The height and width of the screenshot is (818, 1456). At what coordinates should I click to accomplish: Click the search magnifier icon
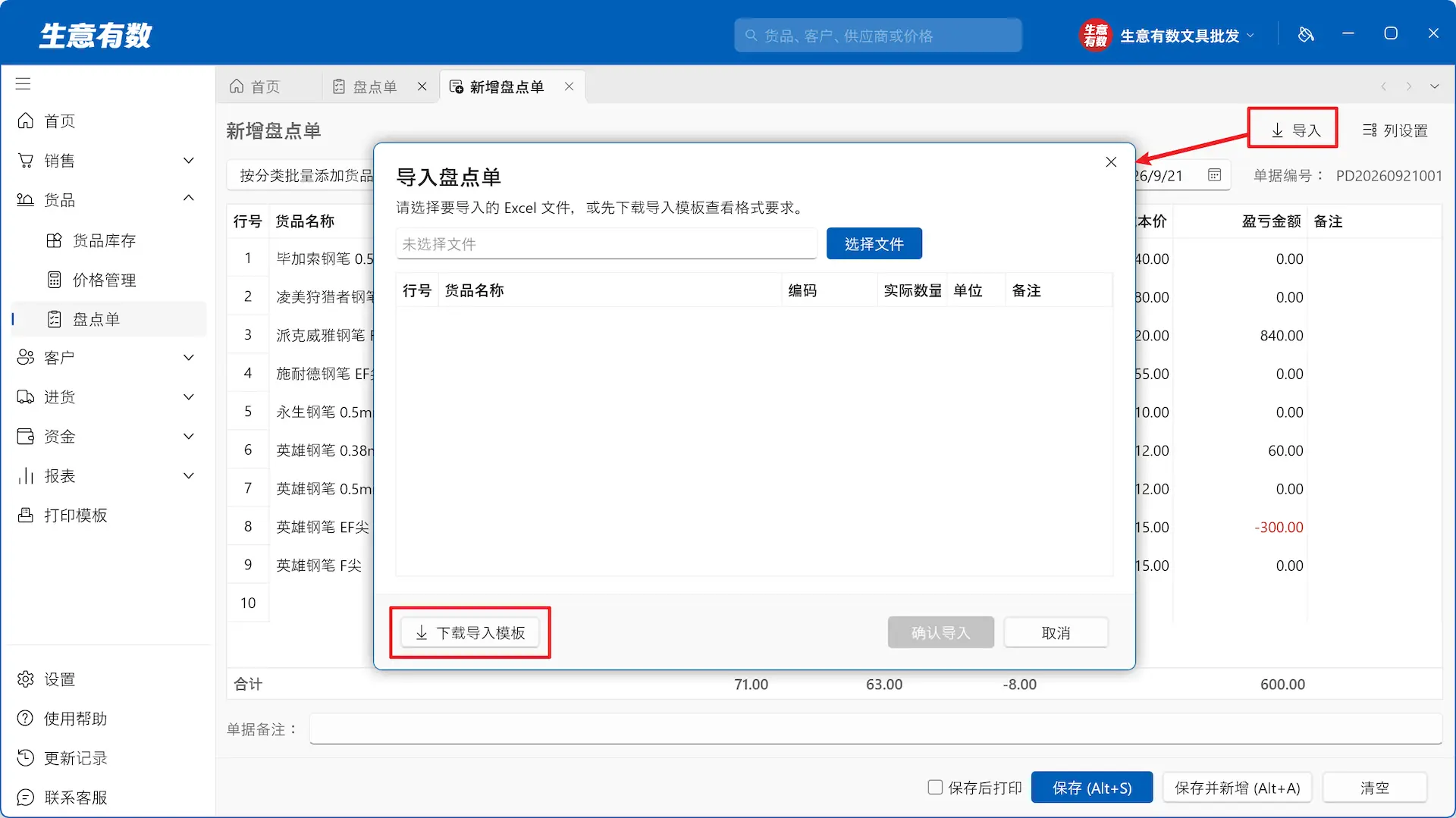751,36
